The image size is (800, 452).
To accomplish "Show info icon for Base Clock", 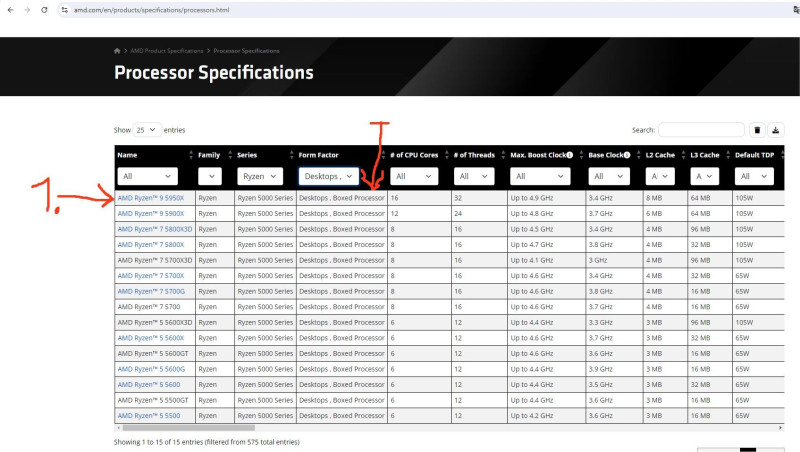I will pos(627,155).
